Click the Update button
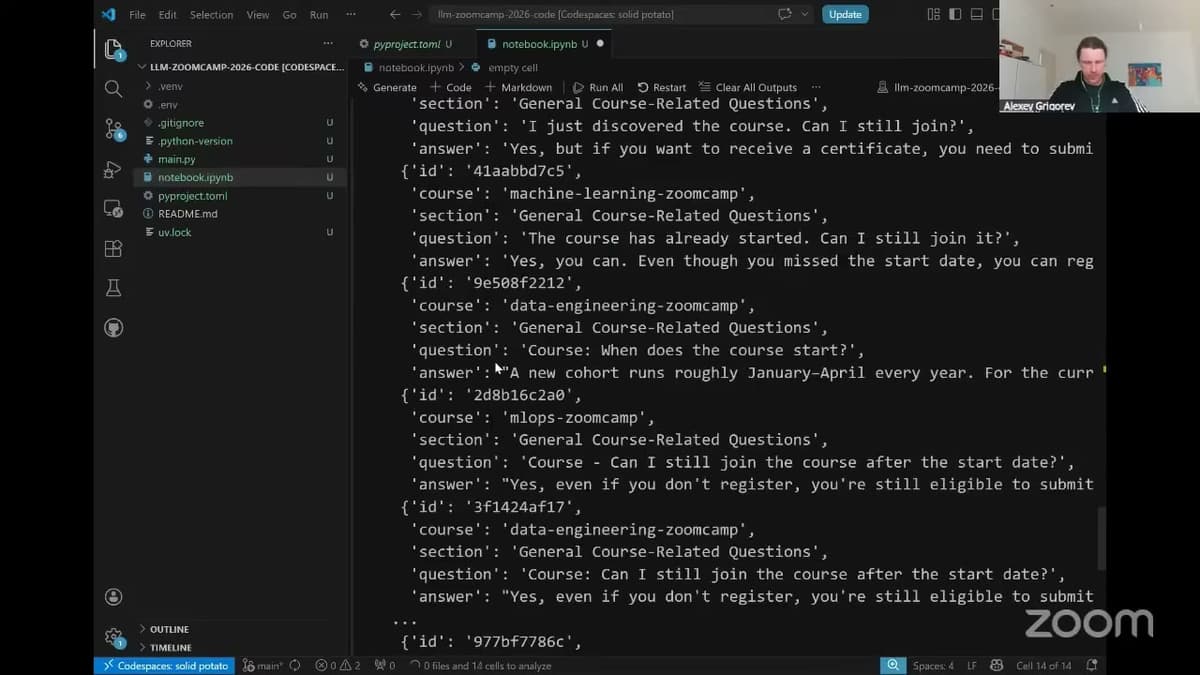Viewport: 1200px width, 675px height. (845, 14)
